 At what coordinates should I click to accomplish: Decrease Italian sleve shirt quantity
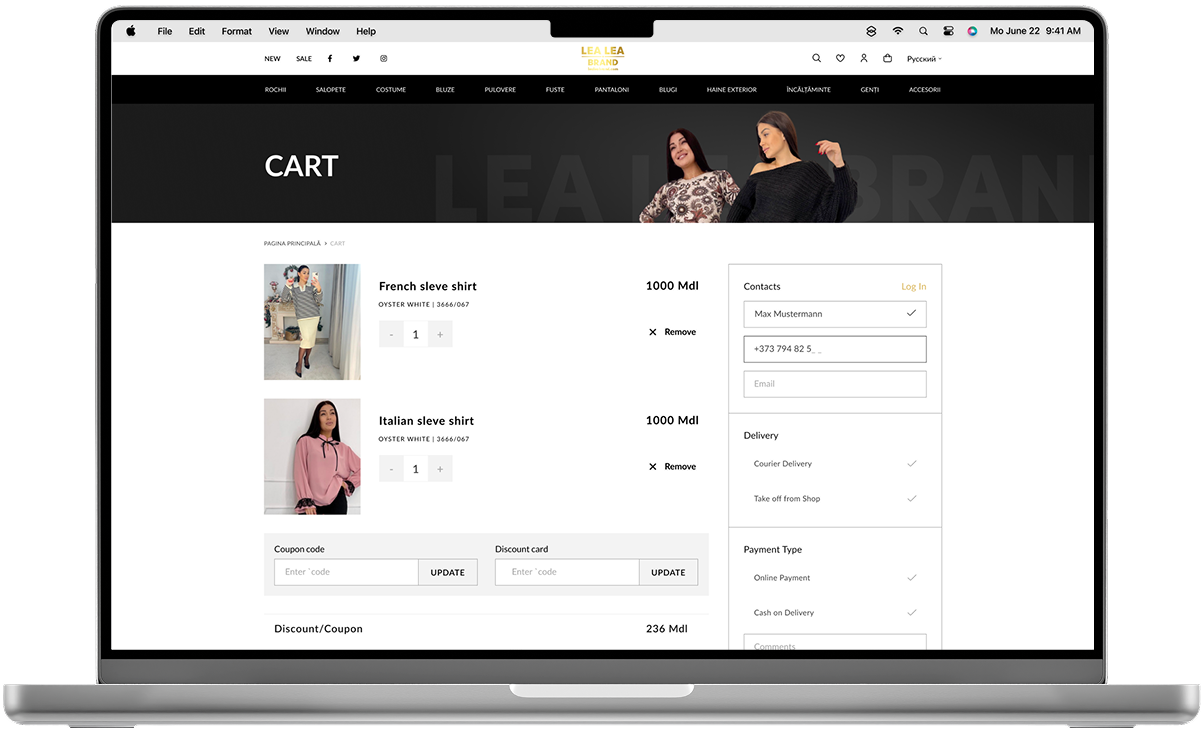(391, 469)
